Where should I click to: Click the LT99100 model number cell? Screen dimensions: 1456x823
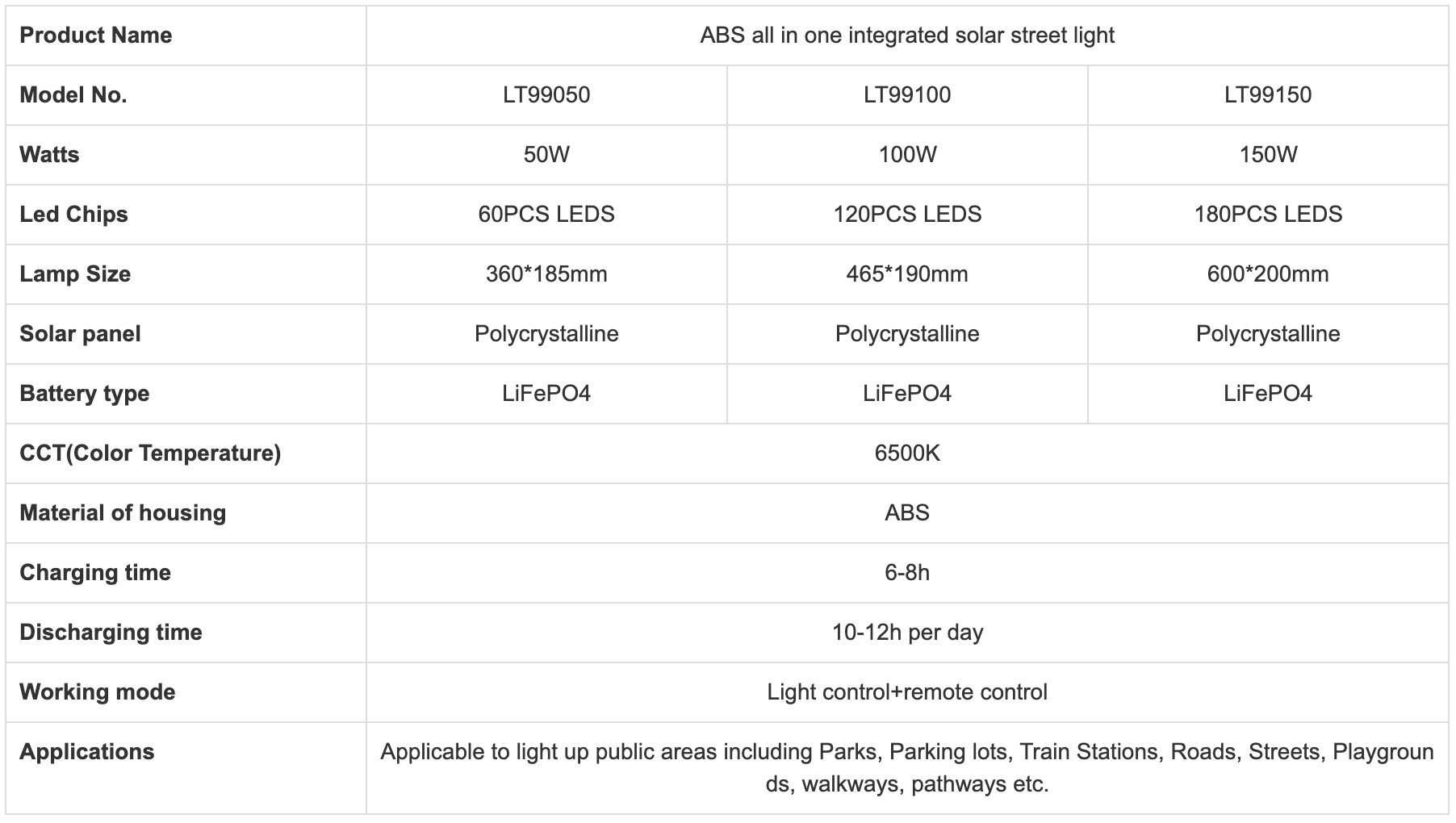click(x=907, y=95)
